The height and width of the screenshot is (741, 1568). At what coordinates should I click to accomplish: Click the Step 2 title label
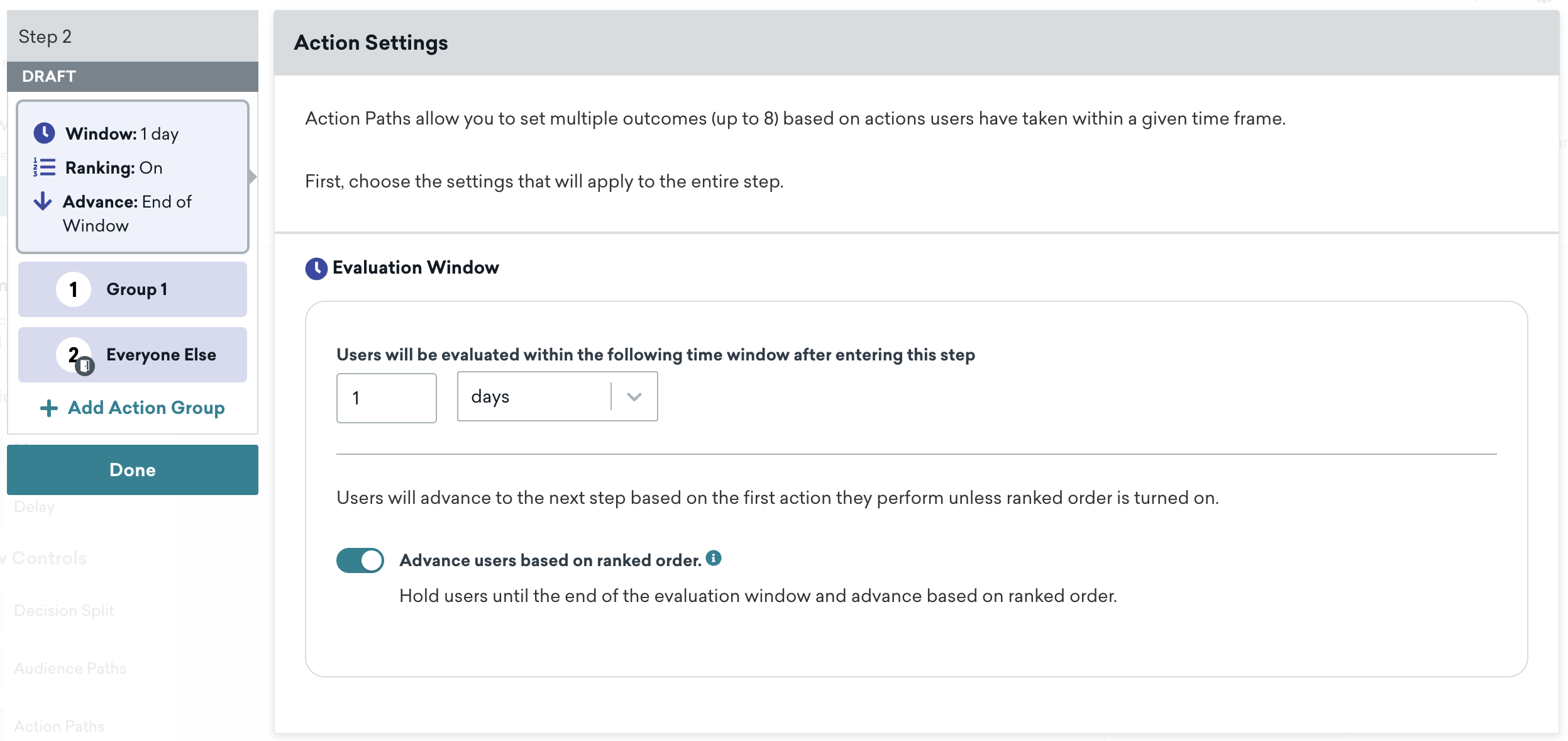point(45,36)
